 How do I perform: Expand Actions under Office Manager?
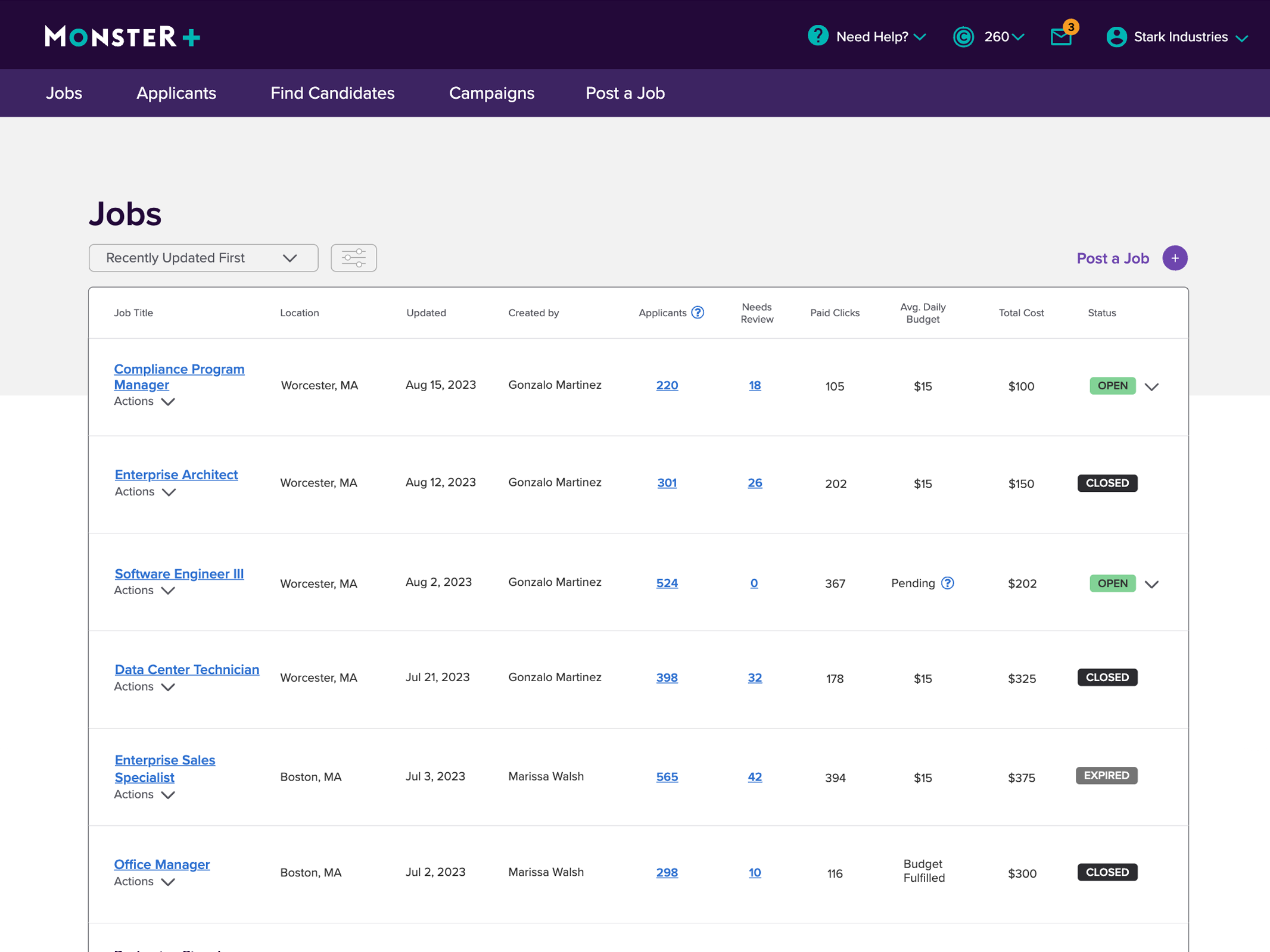pyautogui.click(x=144, y=882)
